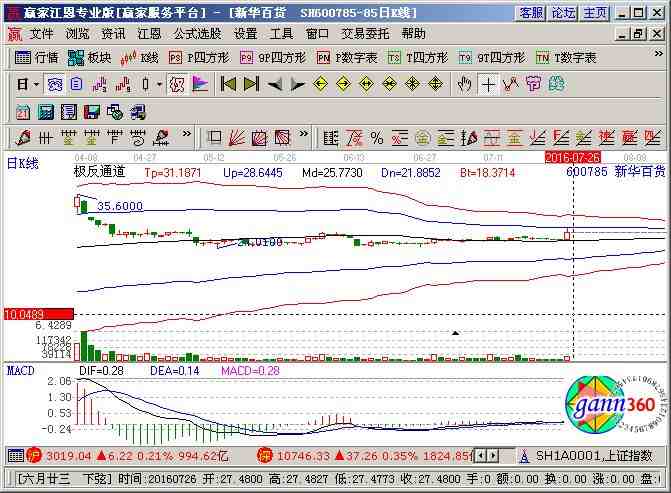Click the golden ratio circle 金 icon
The height and width of the screenshot is (493, 671).
422,138
